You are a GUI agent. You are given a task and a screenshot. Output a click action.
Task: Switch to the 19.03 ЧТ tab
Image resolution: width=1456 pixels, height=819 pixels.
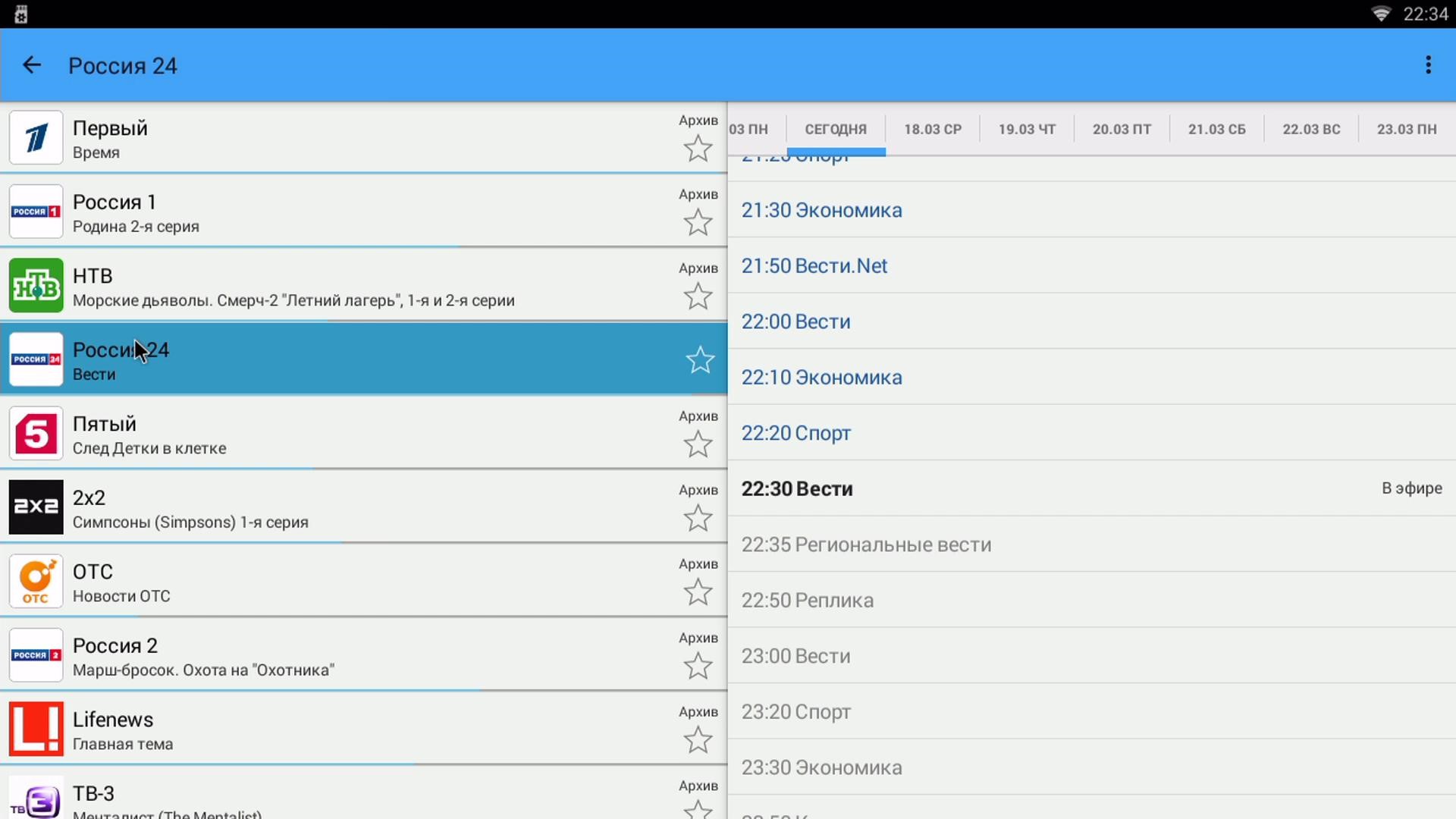point(1027,130)
